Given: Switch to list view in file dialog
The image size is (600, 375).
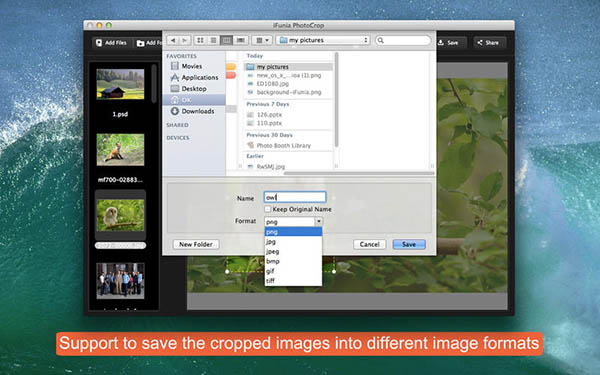Looking at the screenshot, I should tap(214, 40).
